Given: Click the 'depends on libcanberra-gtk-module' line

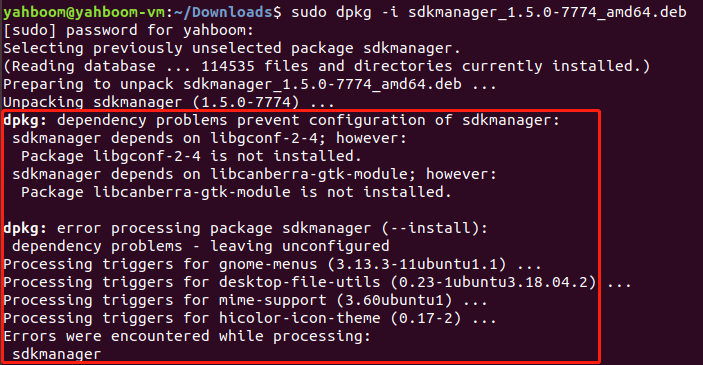Looking at the screenshot, I should point(254,174).
